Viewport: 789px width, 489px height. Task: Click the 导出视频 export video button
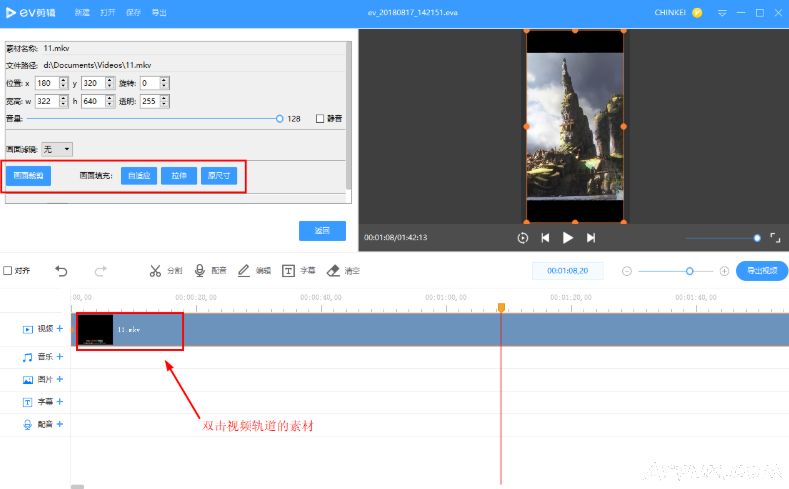coord(762,271)
